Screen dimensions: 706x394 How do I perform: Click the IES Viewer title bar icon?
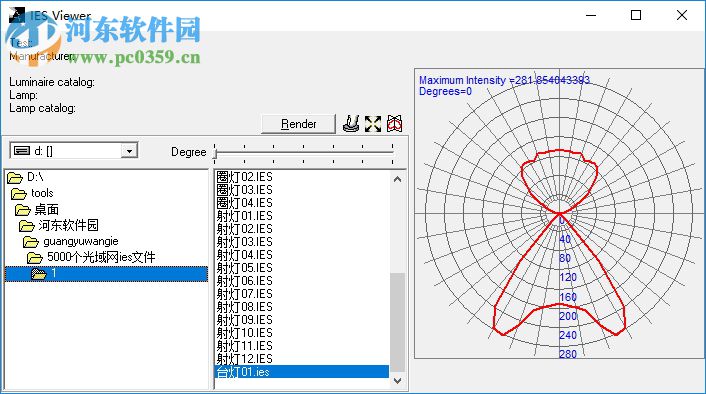tap(17, 15)
